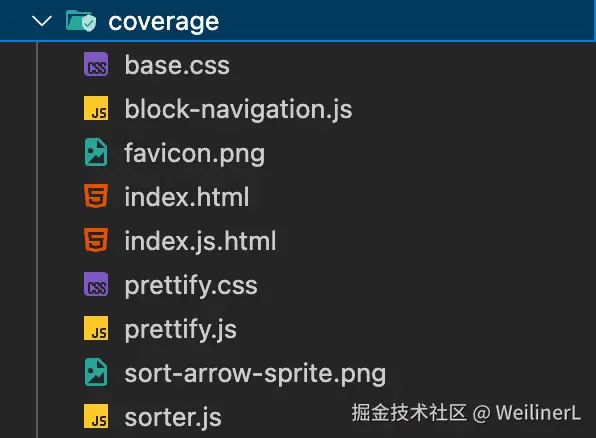Click the CSS icon beside base.css
The width and height of the screenshot is (596, 438).
tap(96, 64)
